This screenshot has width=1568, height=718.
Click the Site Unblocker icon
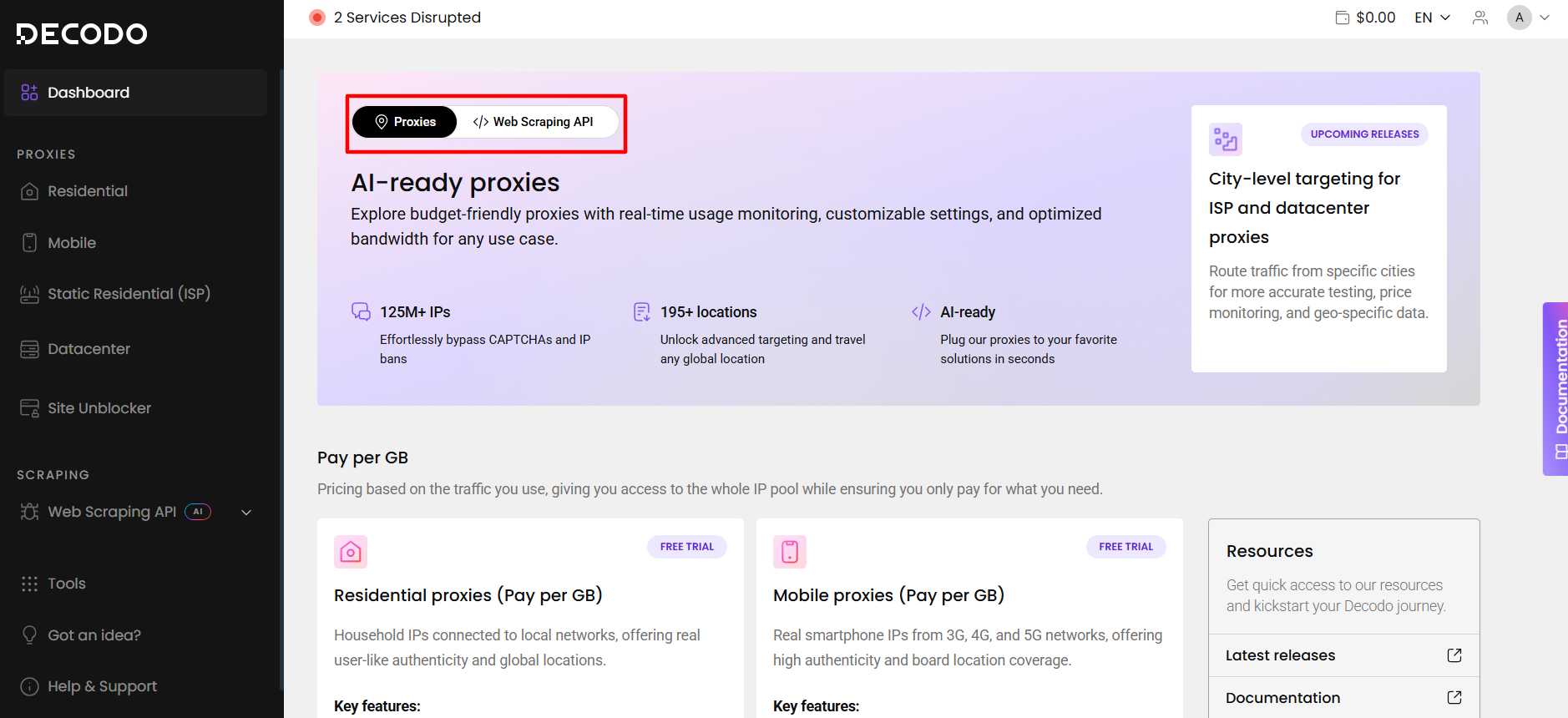29,408
